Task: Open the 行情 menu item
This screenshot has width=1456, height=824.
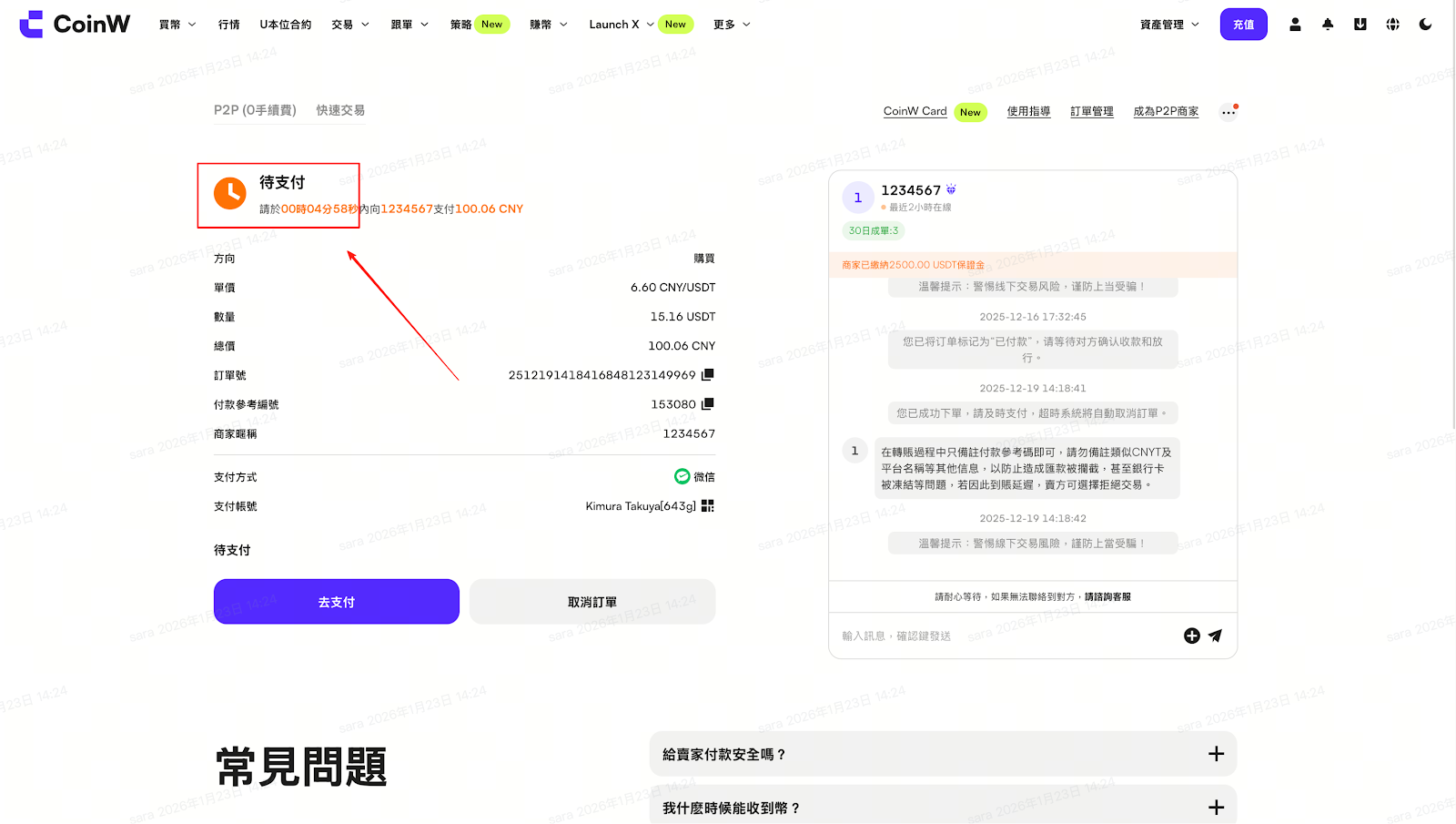Action: pos(229,25)
